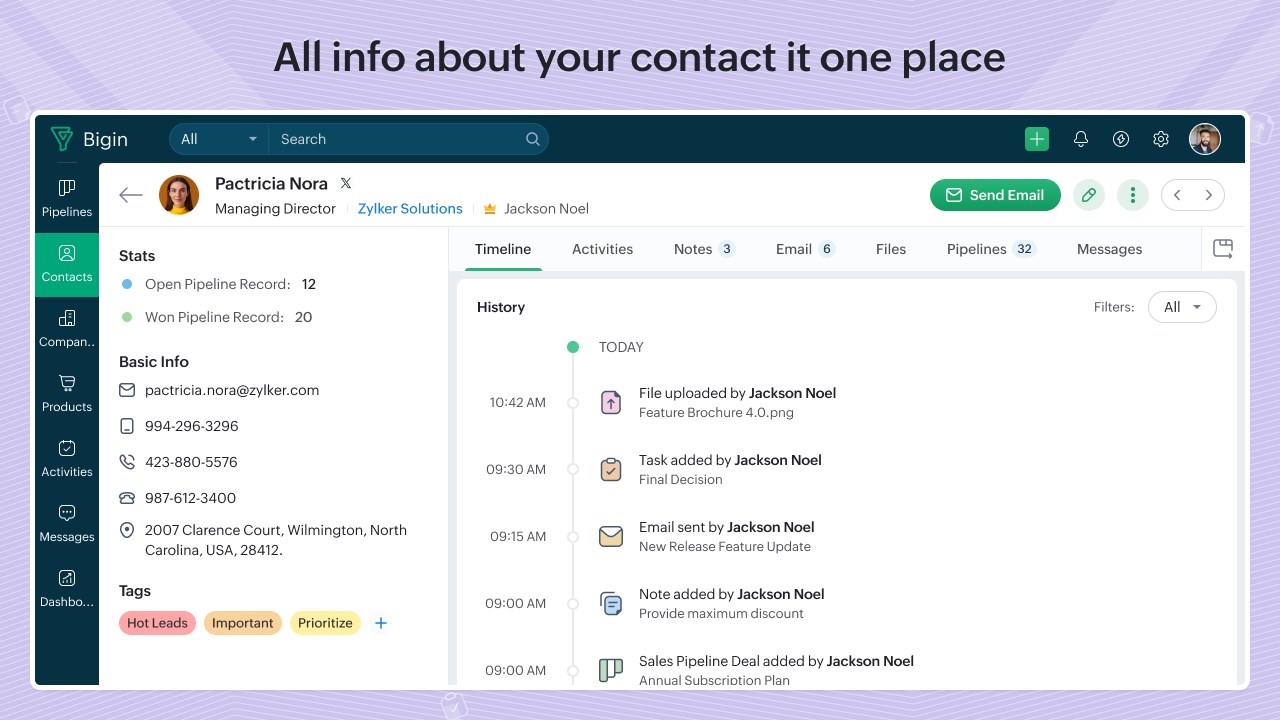Screen dimensions: 1280x720
Task: Click owner name Jackson Noel
Action: (546, 209)
